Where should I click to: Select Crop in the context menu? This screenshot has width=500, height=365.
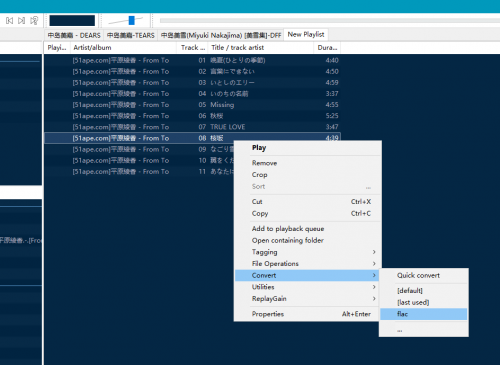pyautogui.click(x=308, y=175)
